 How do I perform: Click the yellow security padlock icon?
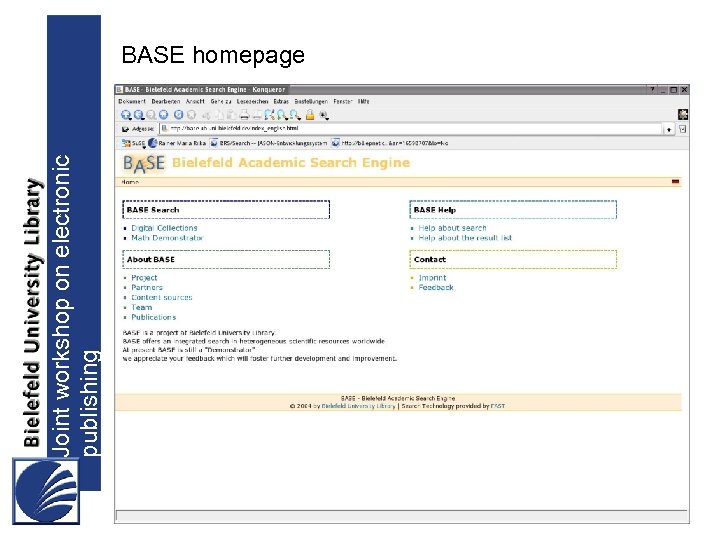310,115
